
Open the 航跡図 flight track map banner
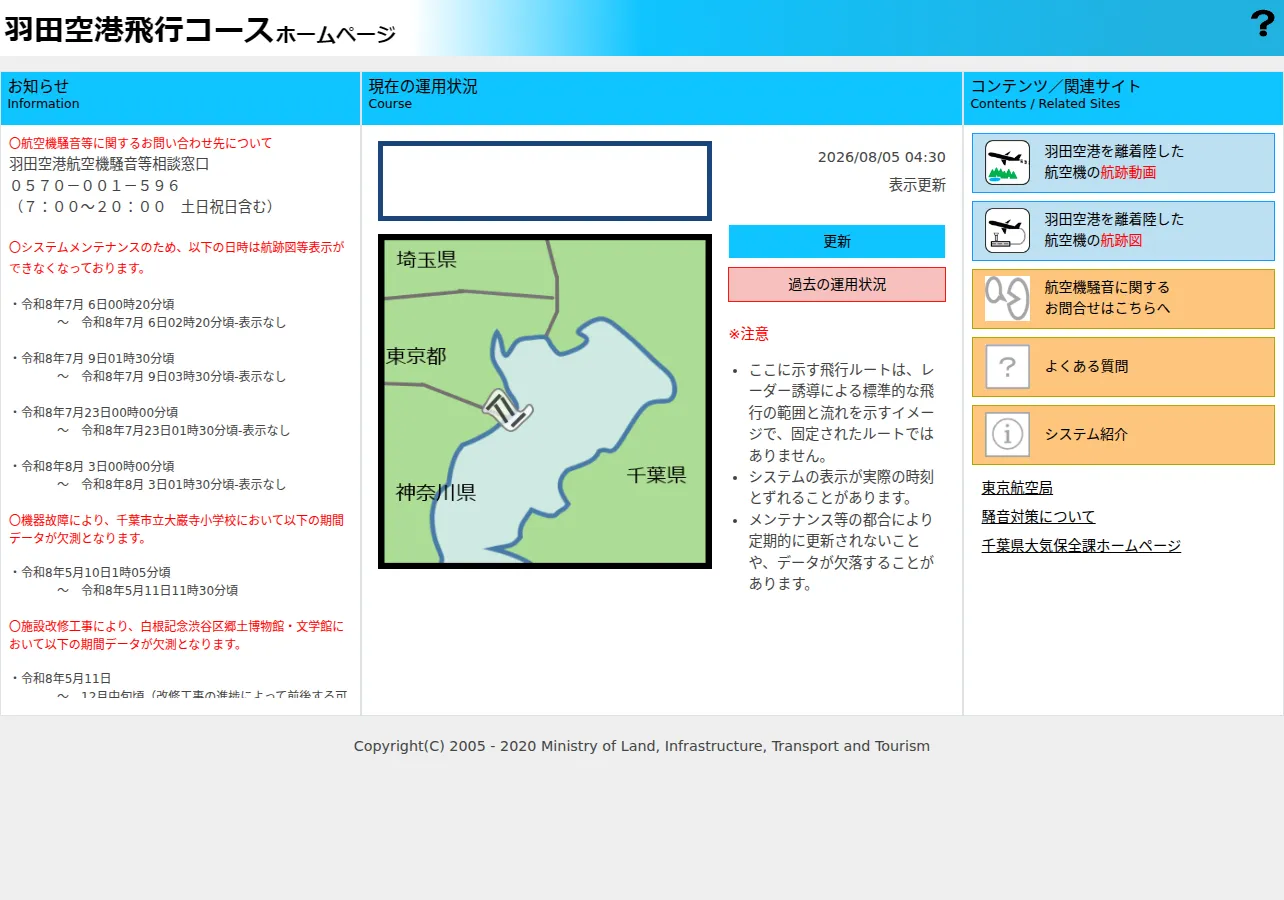1123,231
